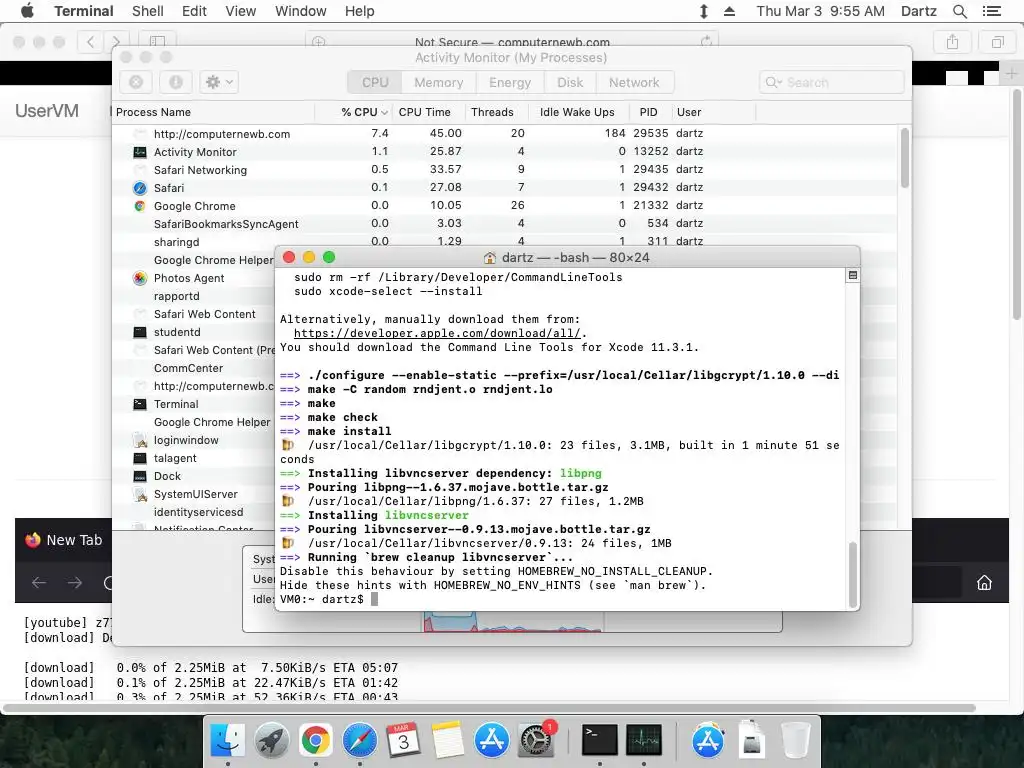Screen dimensions: 1024x768
Task: Click the Terminal window vertical scrollbar
Action: click(852, 575)
